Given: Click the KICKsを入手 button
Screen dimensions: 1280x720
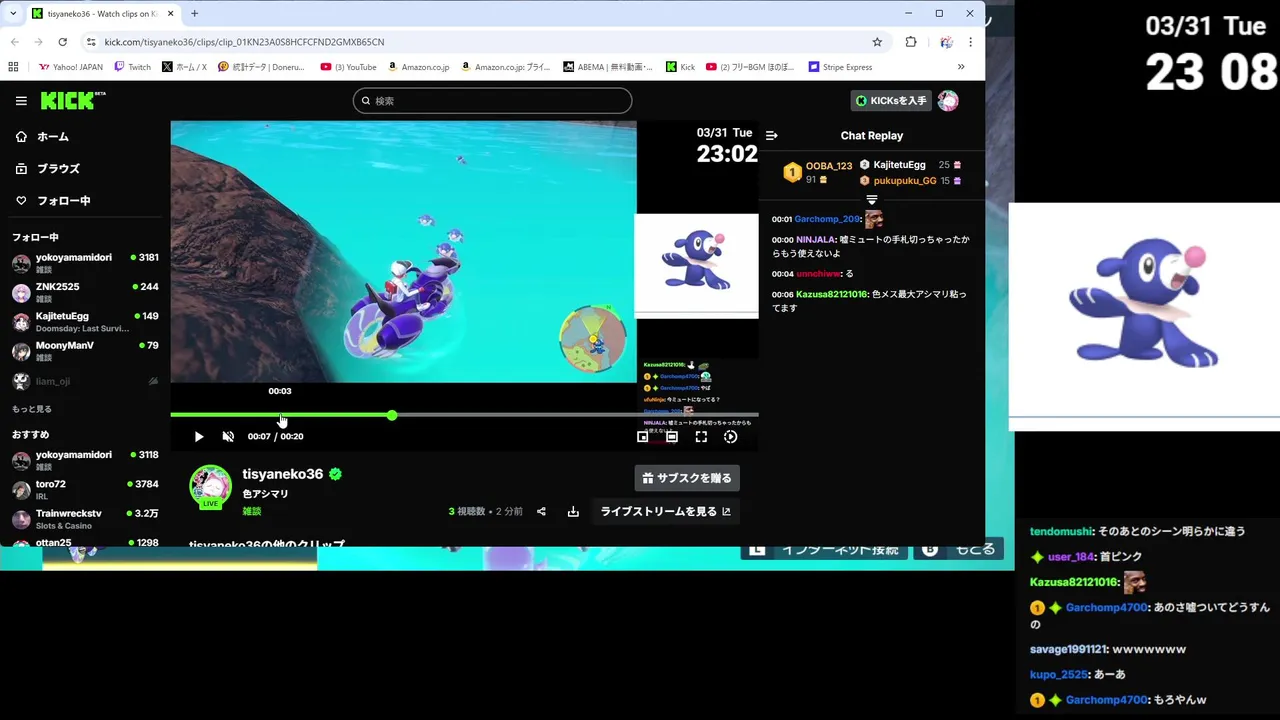Looking at the screenshot, I should [x=892, y=101].
